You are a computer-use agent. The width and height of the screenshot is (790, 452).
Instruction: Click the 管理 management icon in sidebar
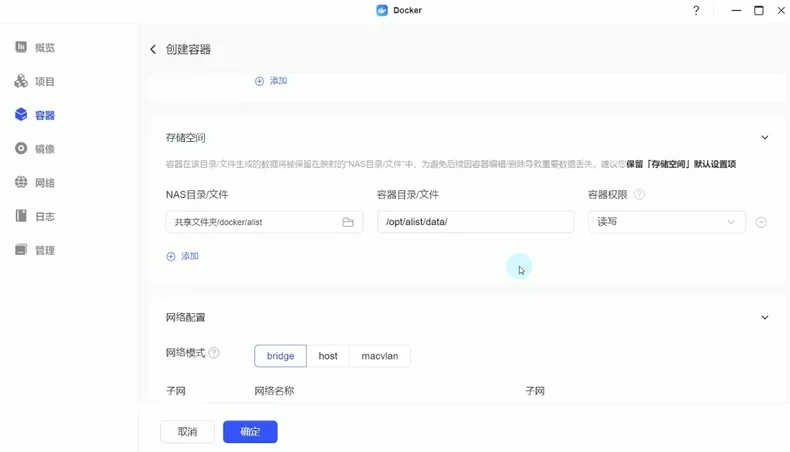tap(21, 250)
